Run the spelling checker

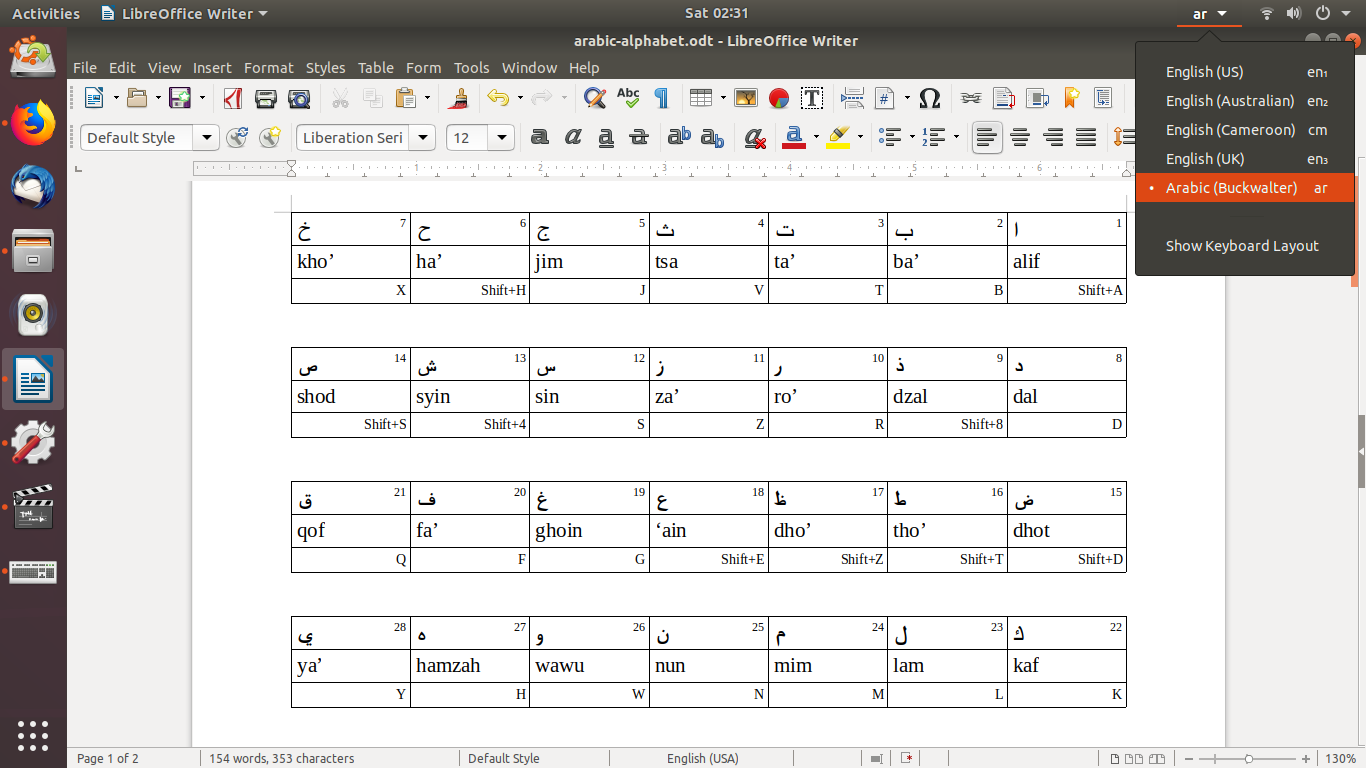pos(627,98)
